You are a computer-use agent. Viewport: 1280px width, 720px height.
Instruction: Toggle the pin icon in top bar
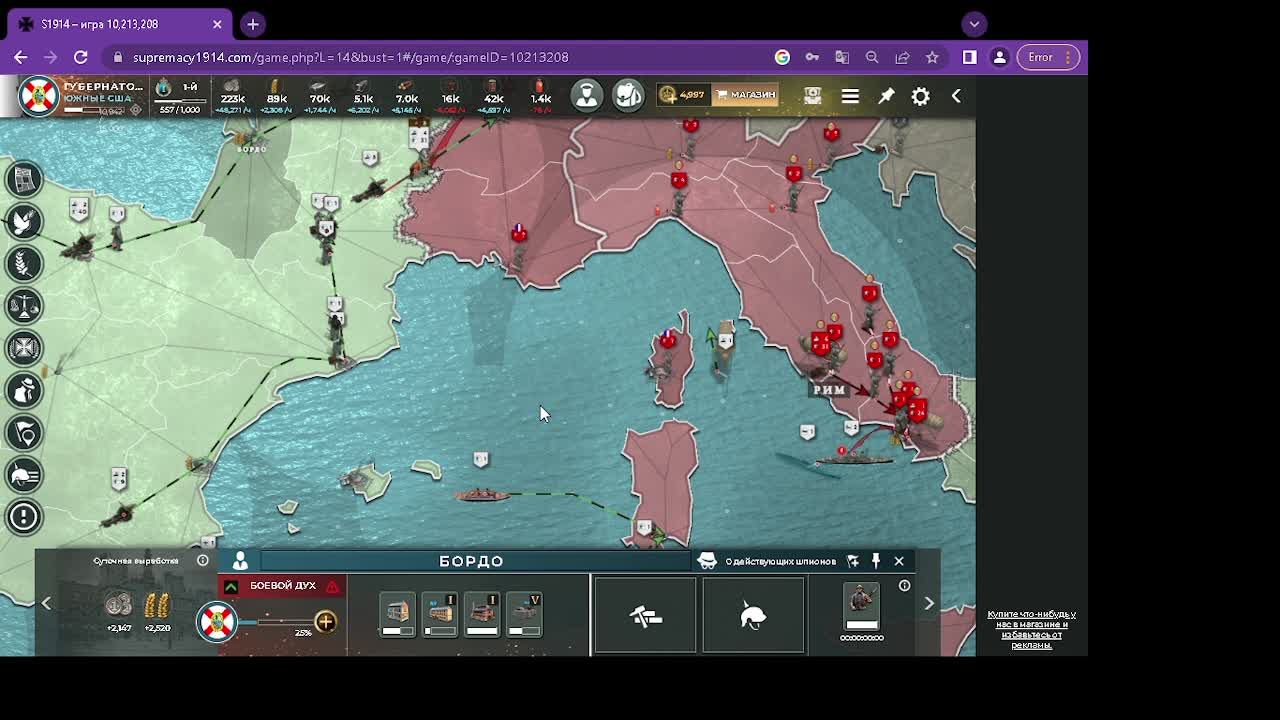coord(886,96)
